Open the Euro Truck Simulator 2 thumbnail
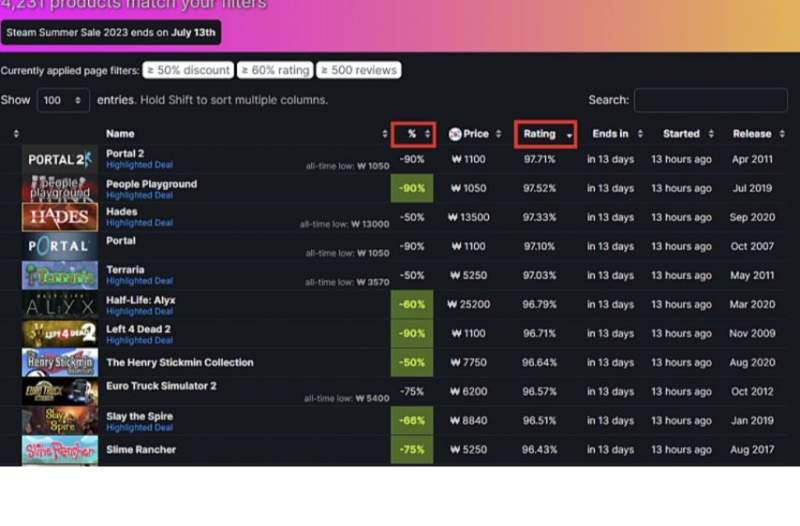Screen dimensions: 800x526 click(60, 392)
